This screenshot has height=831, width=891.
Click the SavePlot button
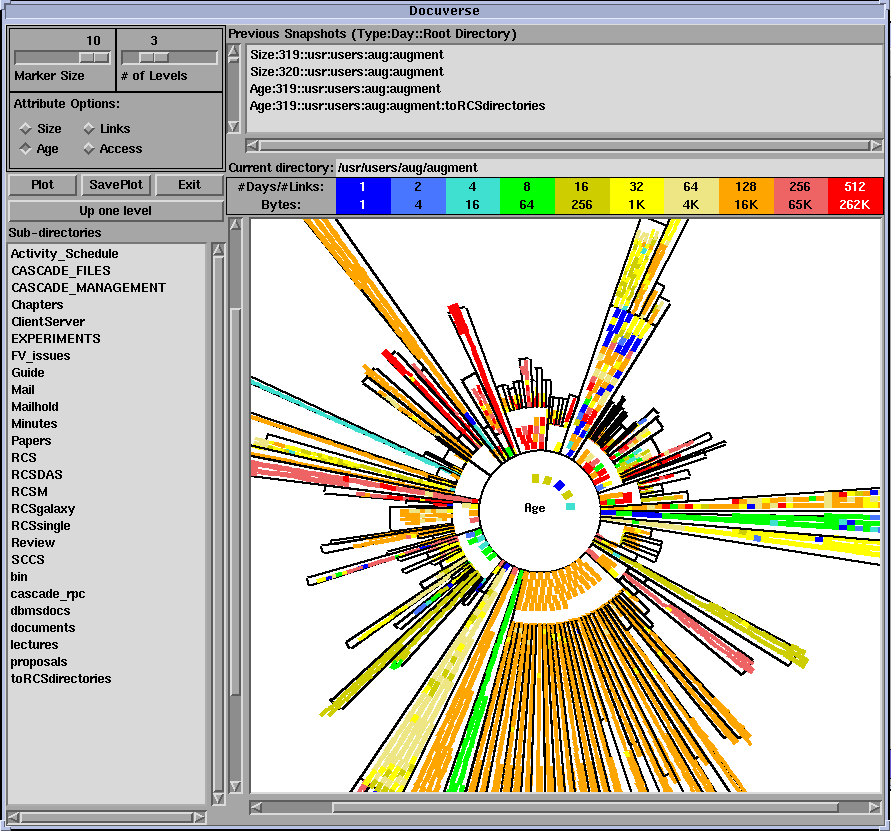(x=116, y=185)
